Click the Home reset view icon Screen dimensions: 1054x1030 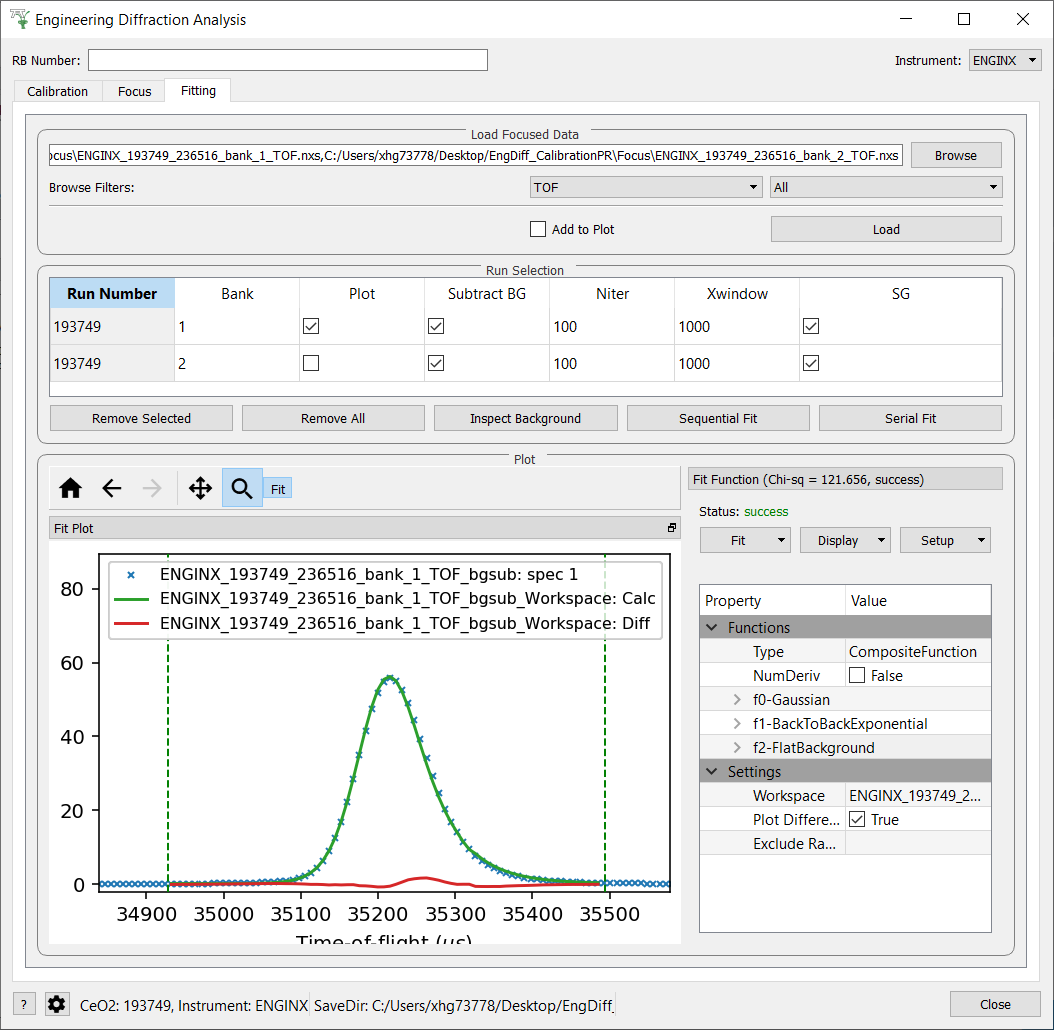click(x=70, y=488)
